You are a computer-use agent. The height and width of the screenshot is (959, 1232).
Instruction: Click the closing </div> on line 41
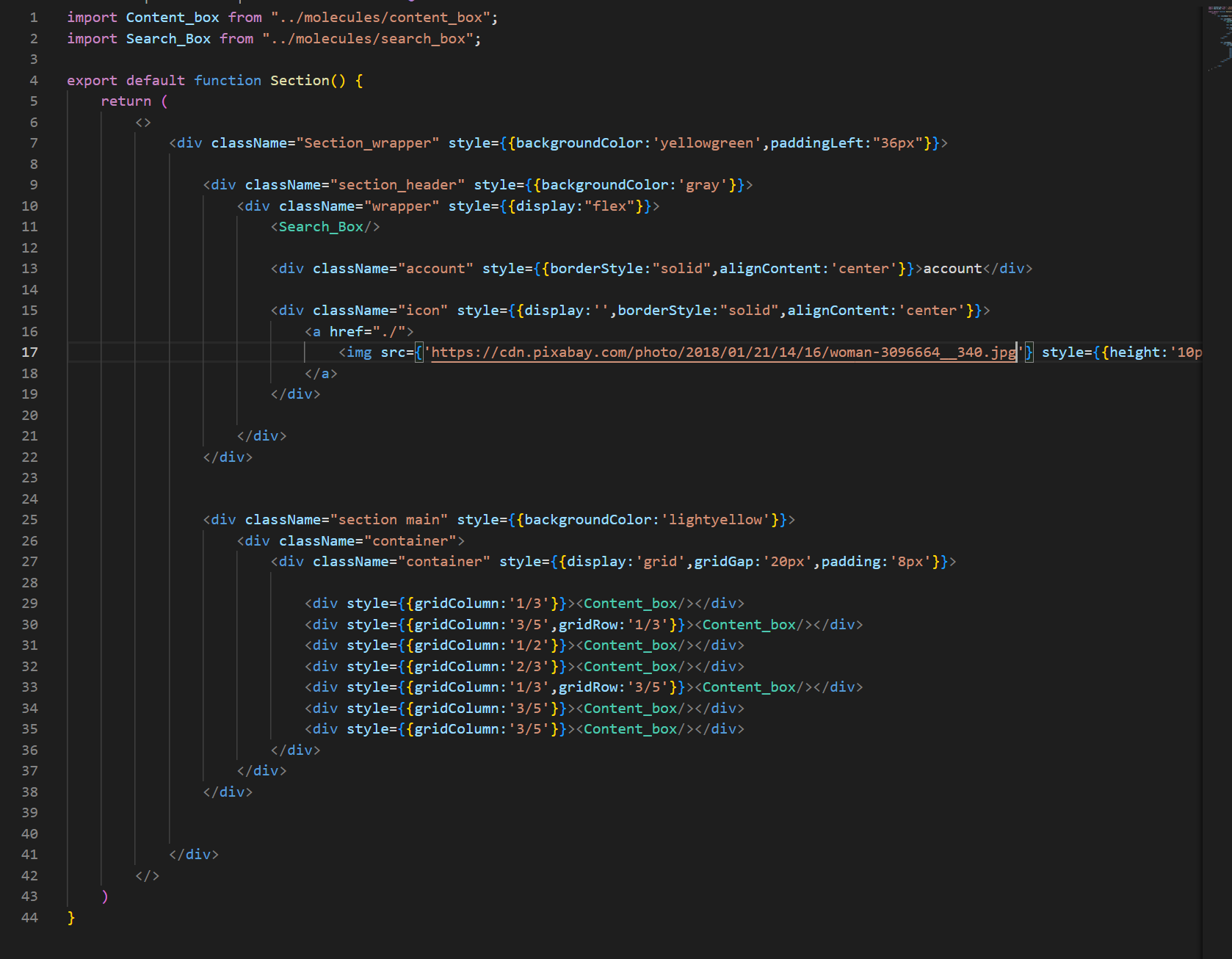(194, 855)
